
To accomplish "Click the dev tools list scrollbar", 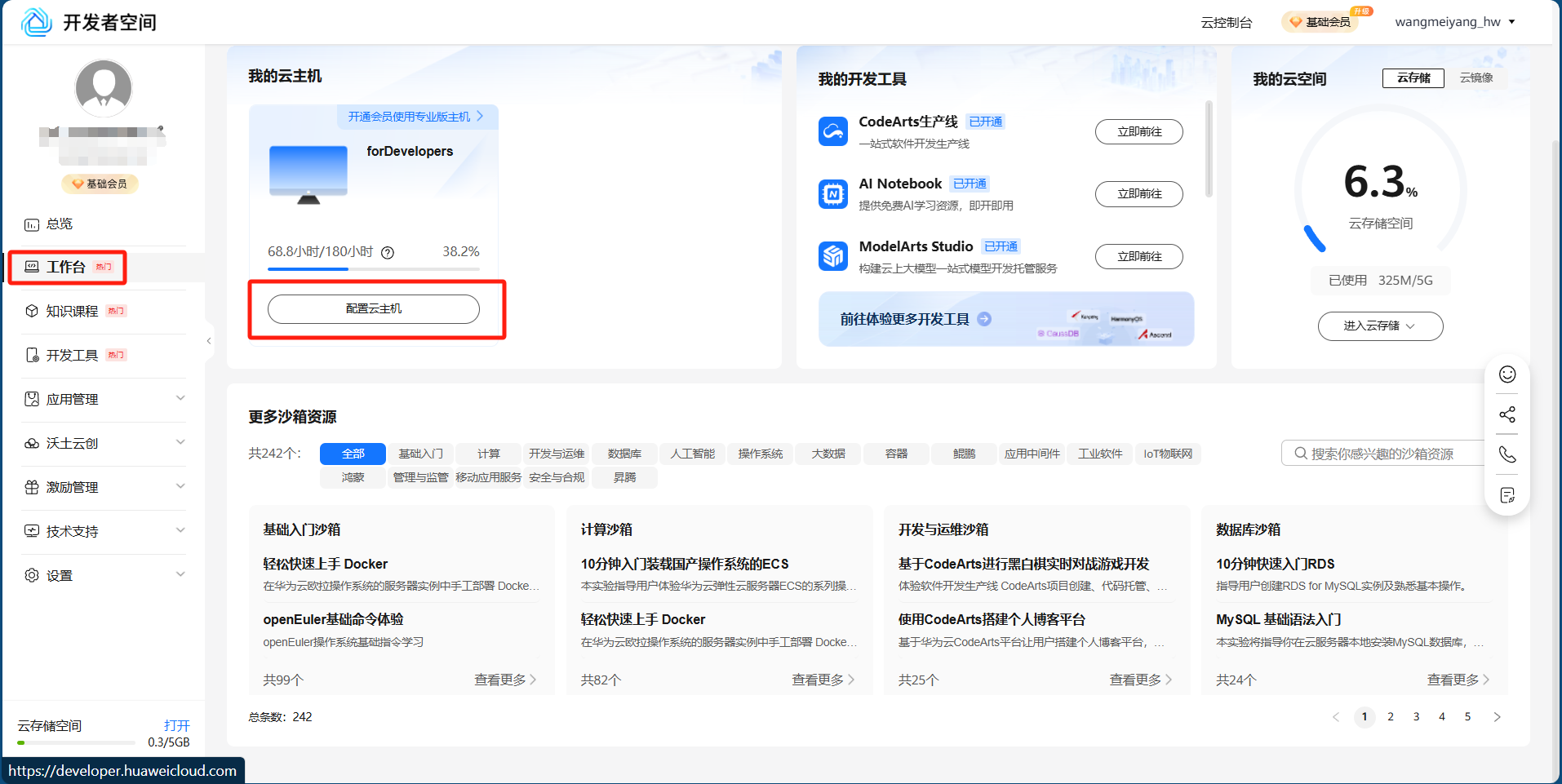I will click(1209, 148).
